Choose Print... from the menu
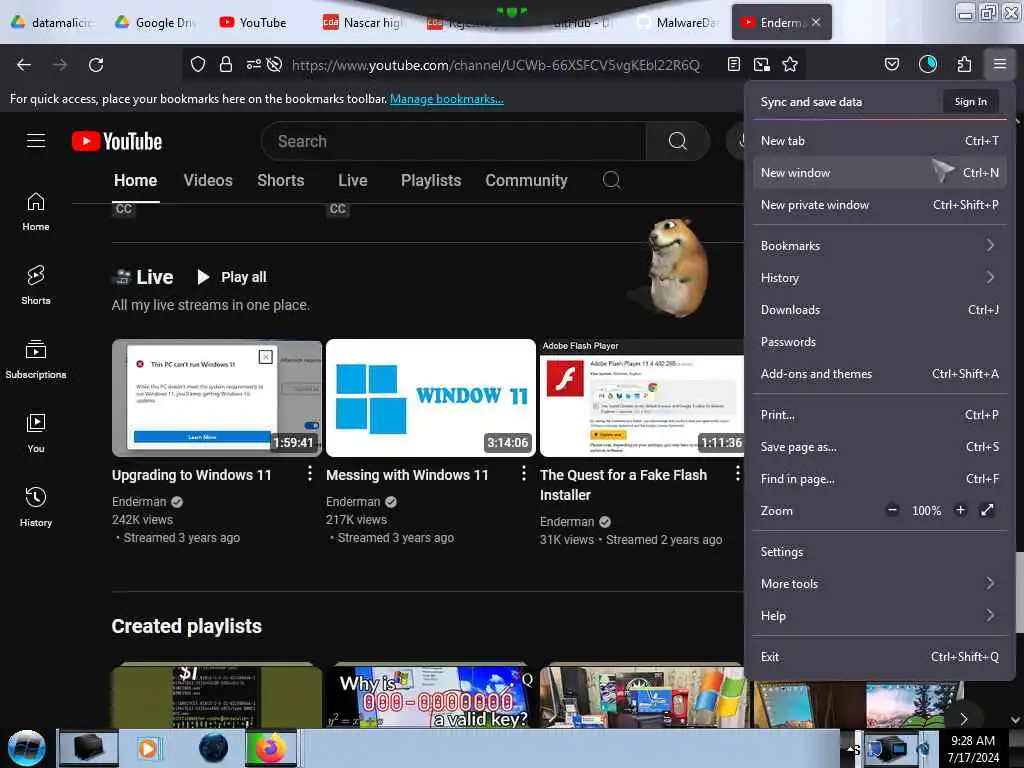The width and height of the screenshot is (1024, 768). pyautogui.click(x=879, y=415)
